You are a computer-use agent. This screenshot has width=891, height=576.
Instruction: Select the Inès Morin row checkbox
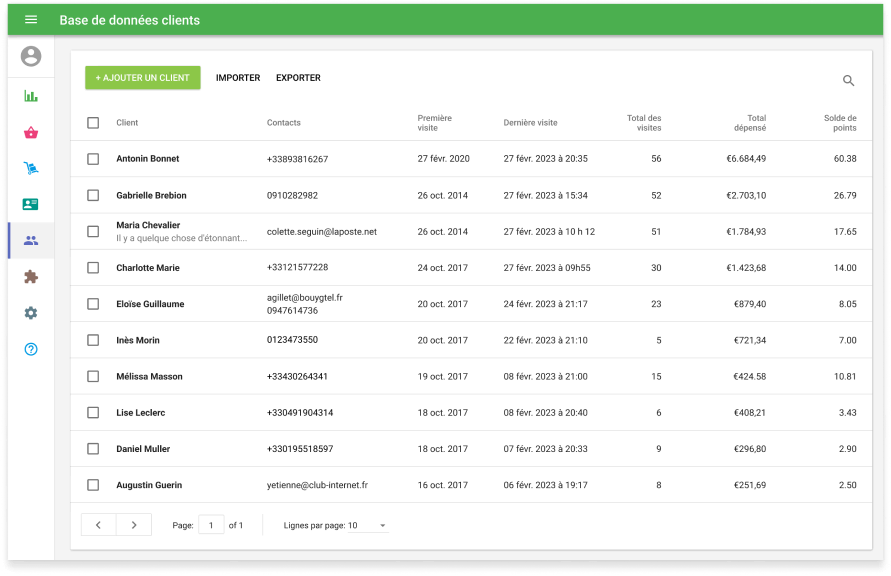[93, 340]
